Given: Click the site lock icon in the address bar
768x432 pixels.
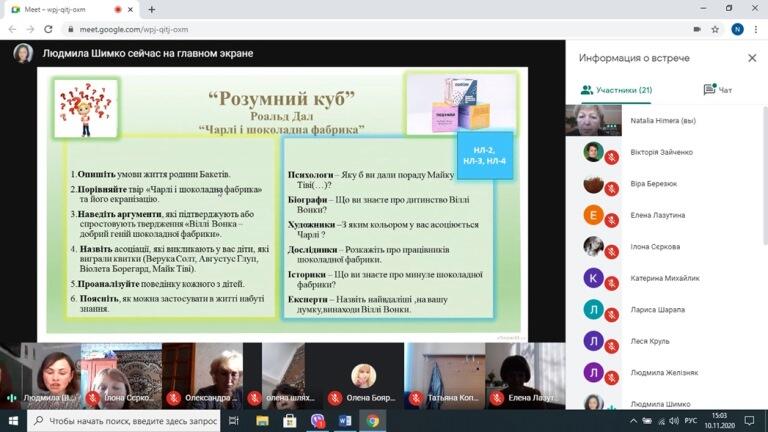Looking at the screenshot, I should click(x=71, y=29).
